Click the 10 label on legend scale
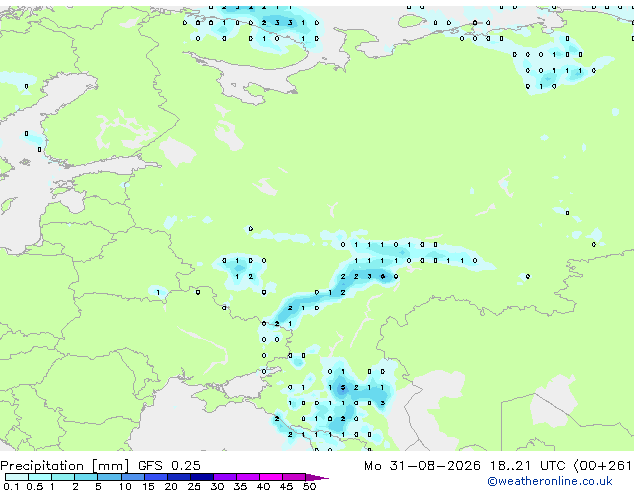 click(x=125, y=486)
